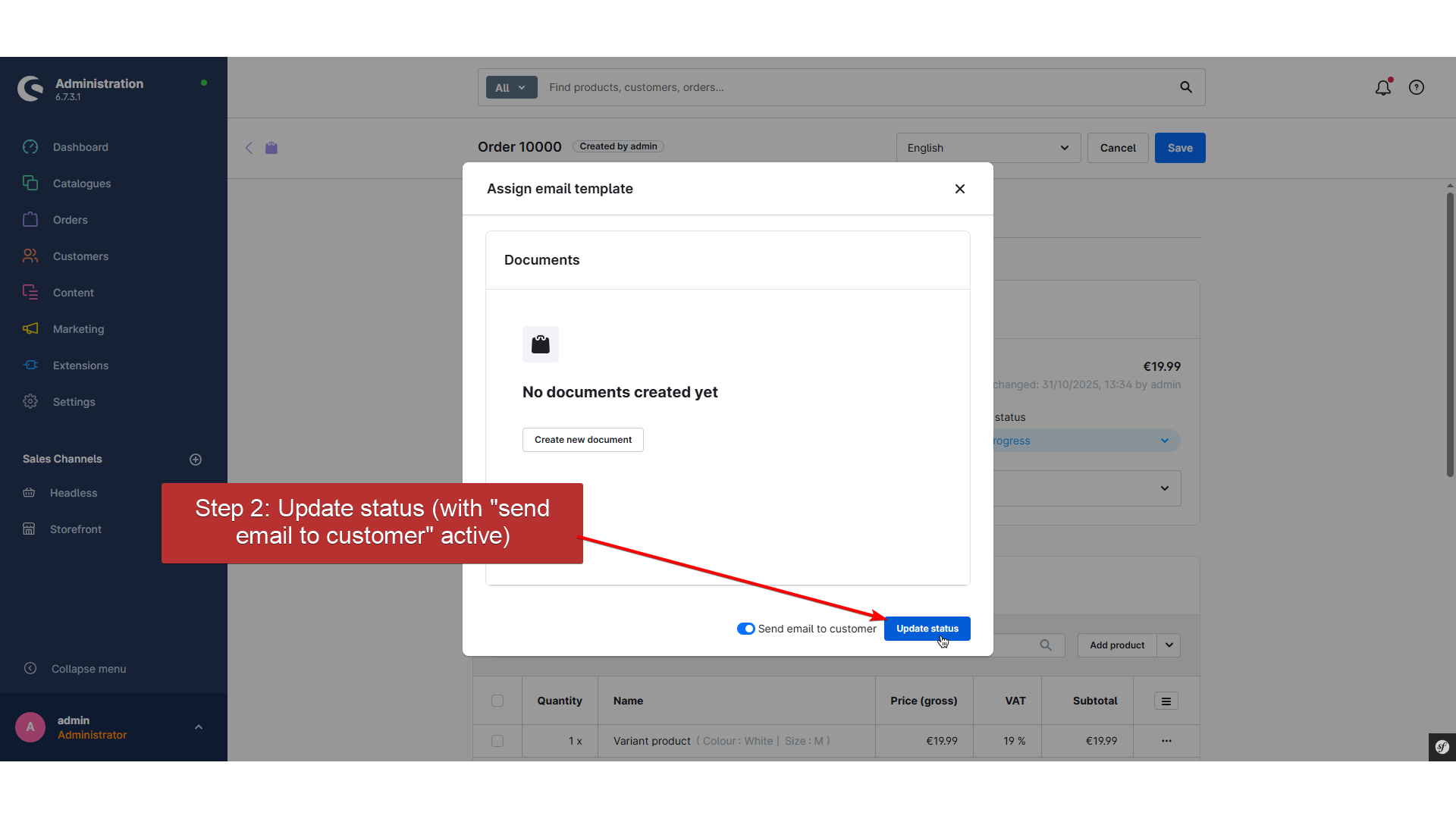Open the notifications bell icon
The width and height of the screenshot is (1456, 819).
click(1382, 88)
